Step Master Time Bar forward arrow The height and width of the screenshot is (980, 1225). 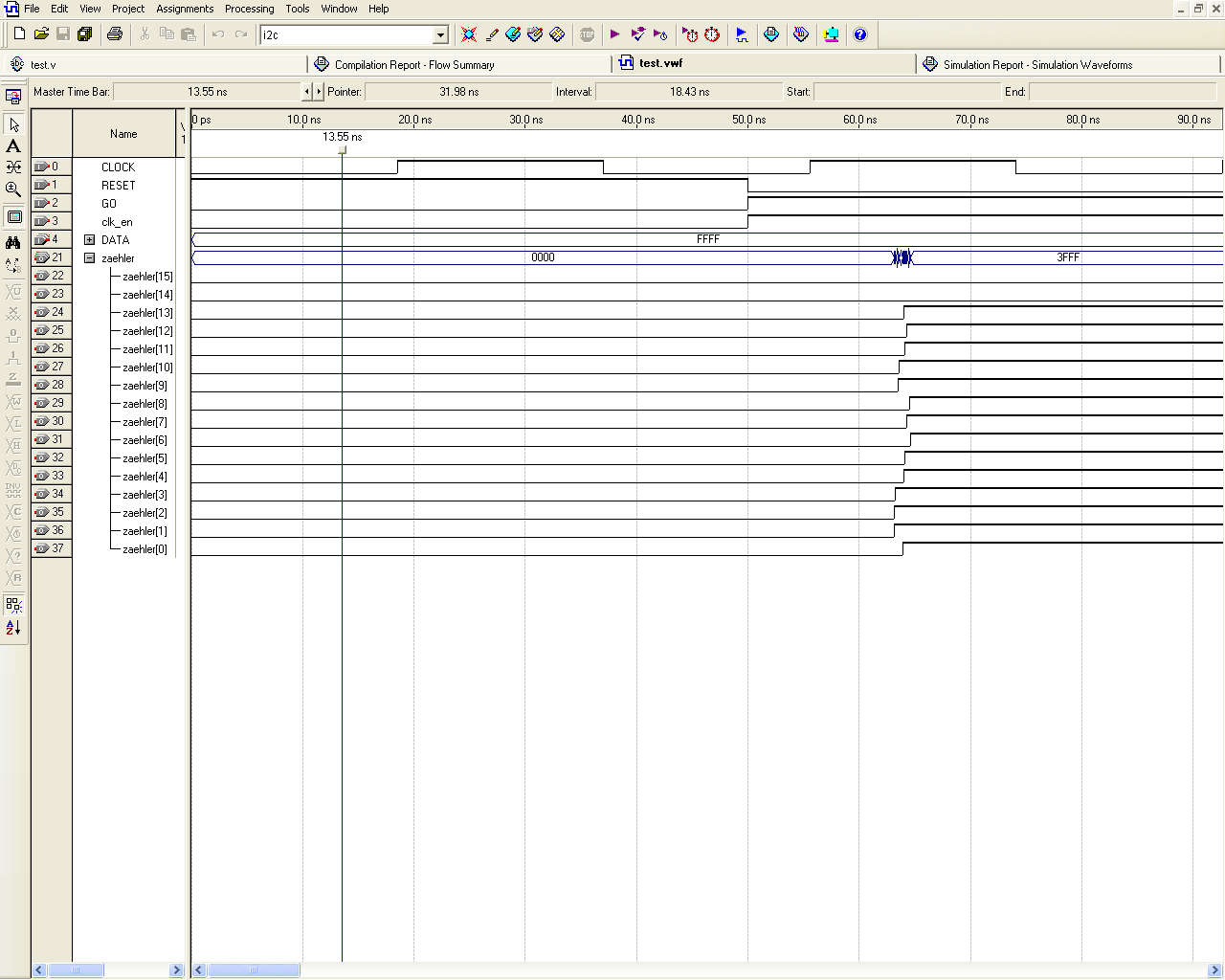click(x=319, y=92)
